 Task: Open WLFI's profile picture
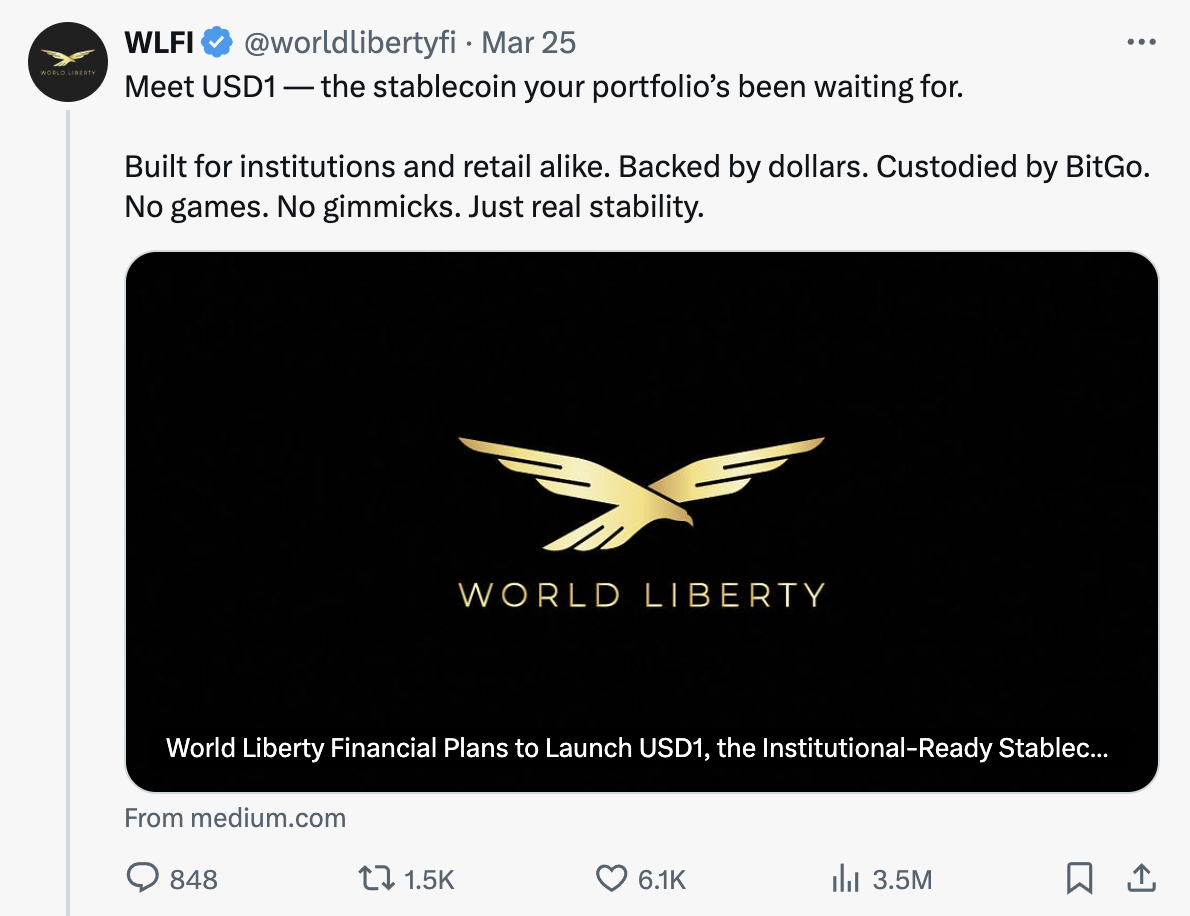point(67,62)
